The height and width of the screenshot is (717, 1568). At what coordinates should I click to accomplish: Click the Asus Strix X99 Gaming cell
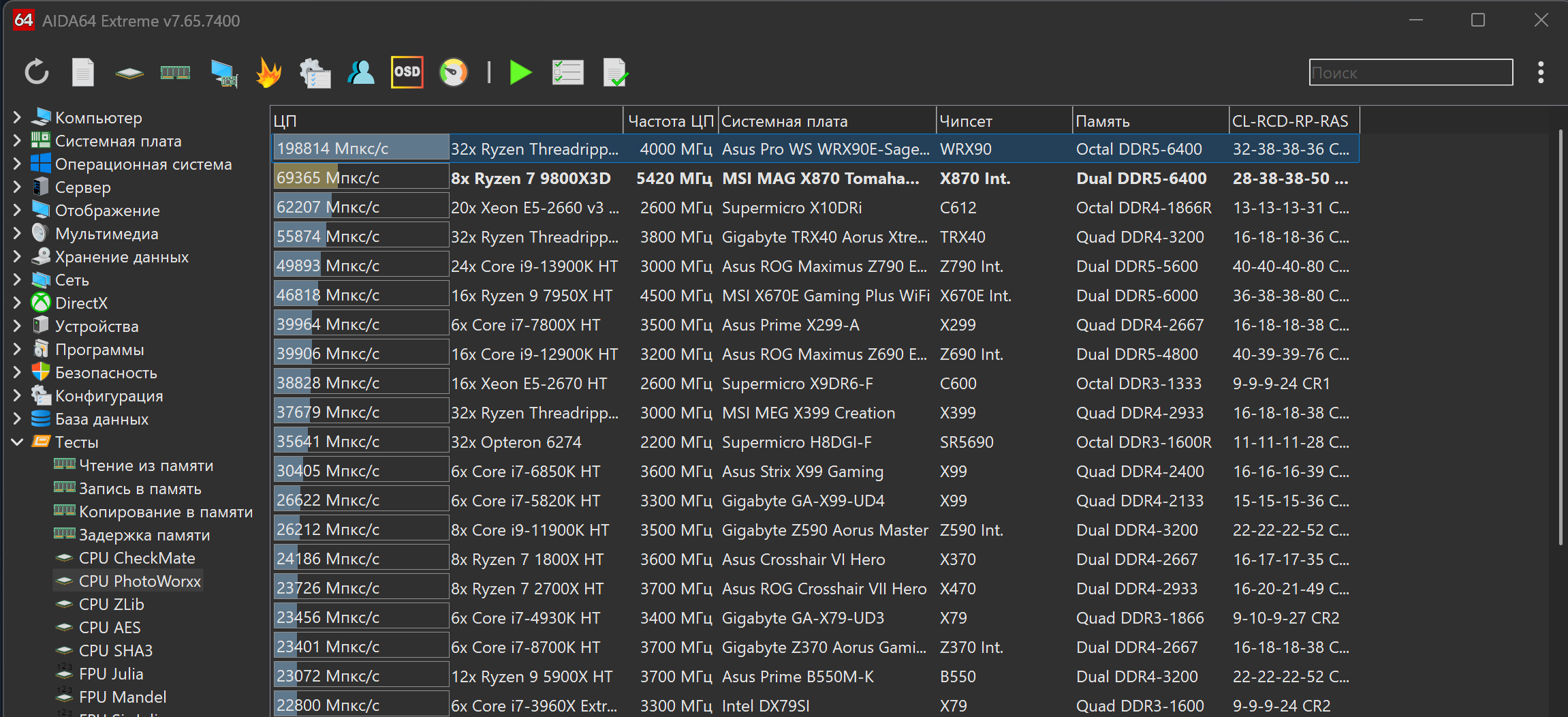[802, 472]
